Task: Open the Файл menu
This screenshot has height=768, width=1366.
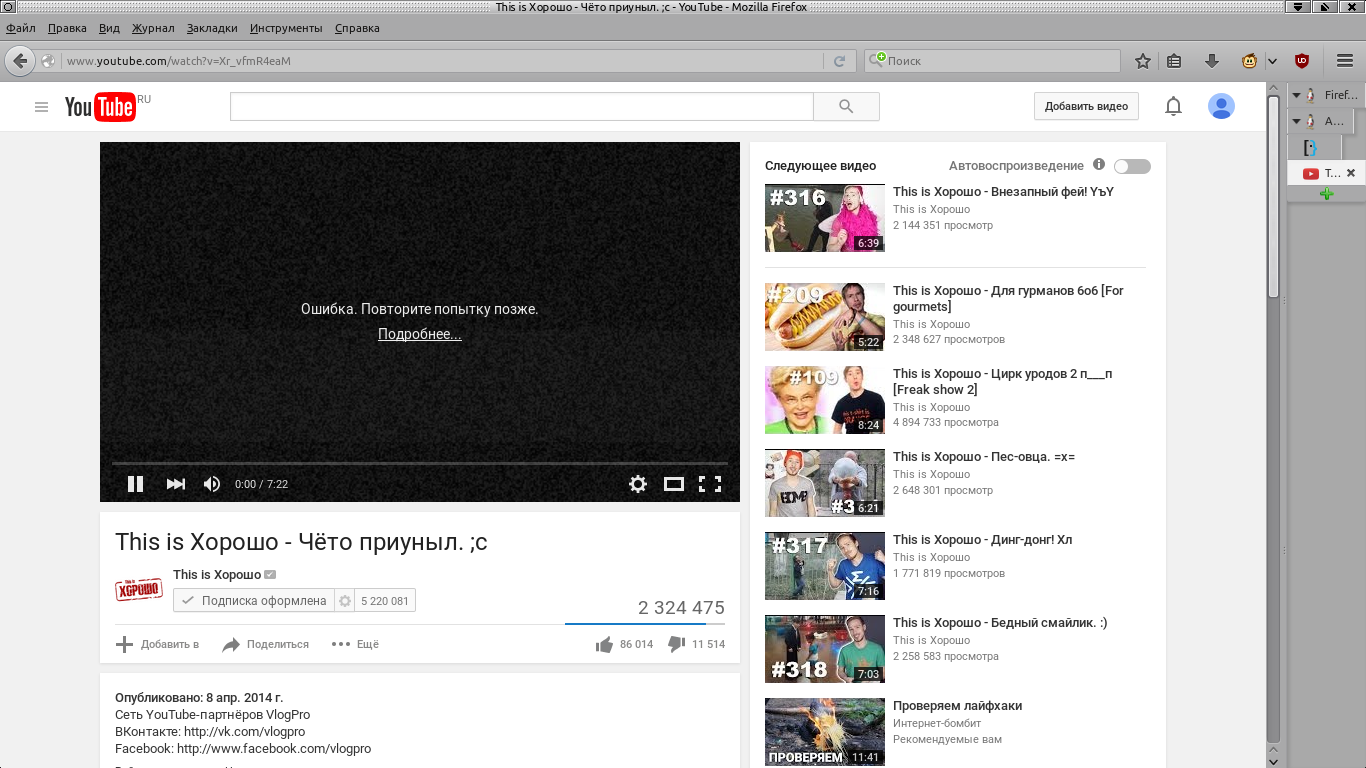Action: click(21, 28)
